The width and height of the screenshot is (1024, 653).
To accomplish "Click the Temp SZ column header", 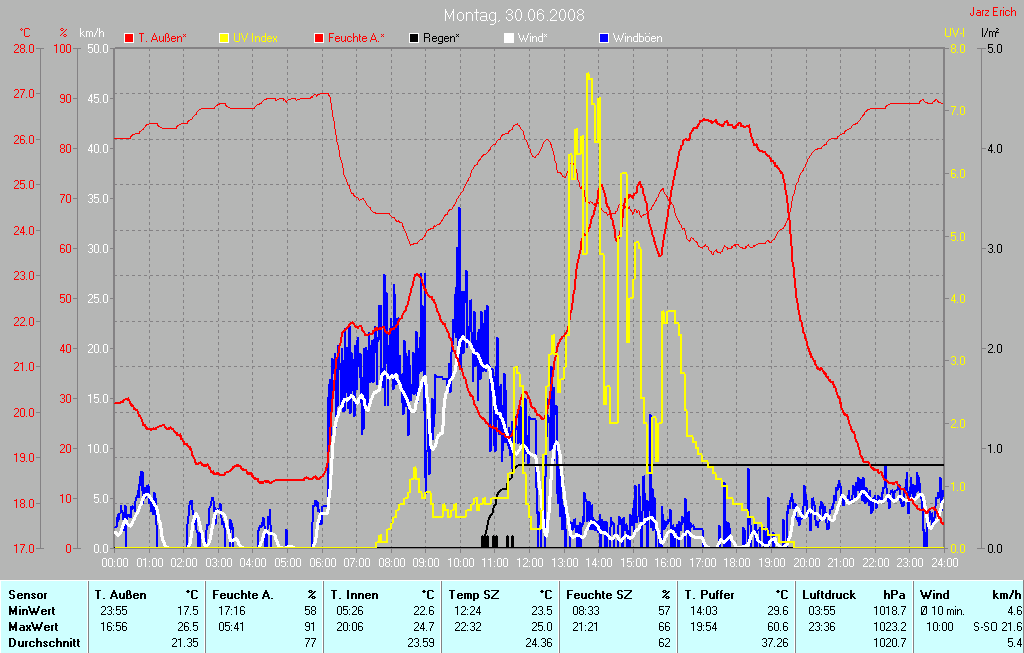I will point(473,594).
